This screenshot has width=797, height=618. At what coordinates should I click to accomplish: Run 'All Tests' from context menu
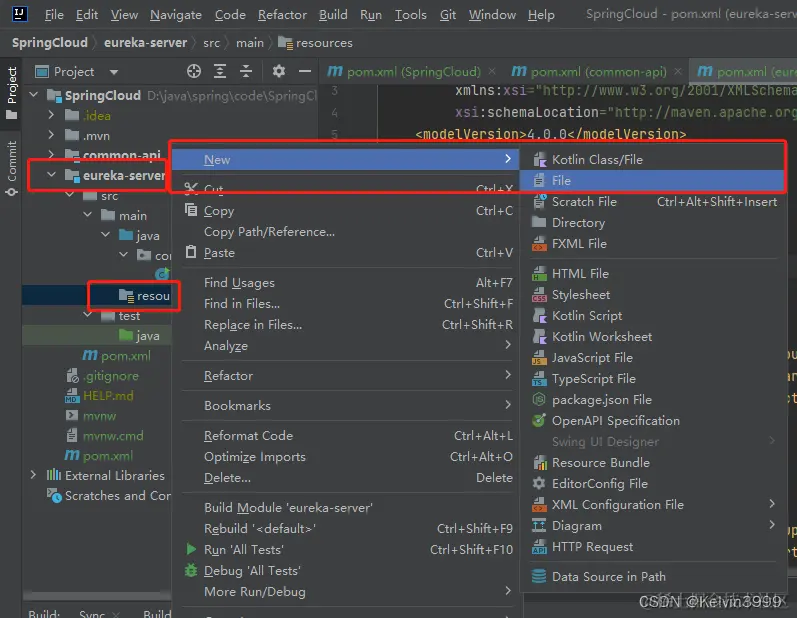coord(345,549)
